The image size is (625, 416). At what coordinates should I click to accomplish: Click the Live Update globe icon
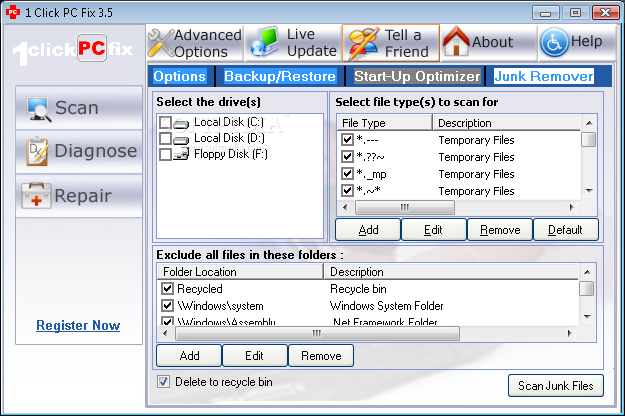point(265,42)
